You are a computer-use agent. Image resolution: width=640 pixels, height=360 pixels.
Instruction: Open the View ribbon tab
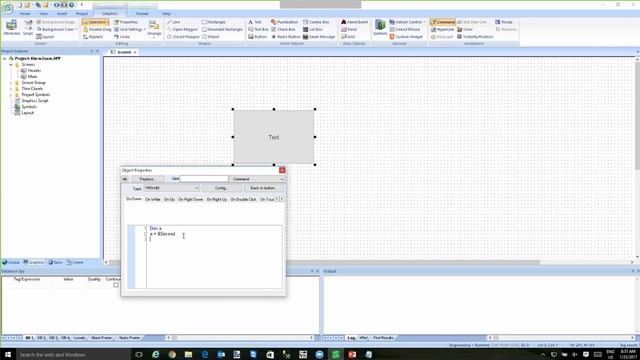43,13
